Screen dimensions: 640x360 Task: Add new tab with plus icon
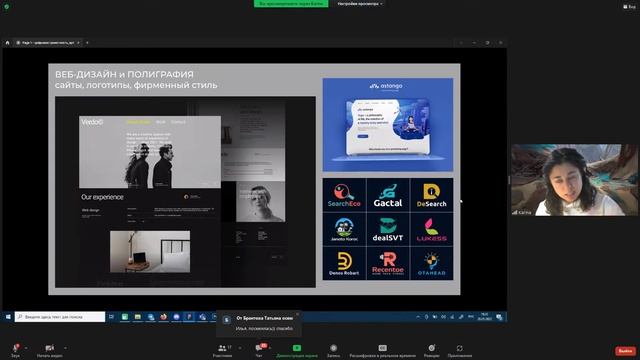[87, 42]
